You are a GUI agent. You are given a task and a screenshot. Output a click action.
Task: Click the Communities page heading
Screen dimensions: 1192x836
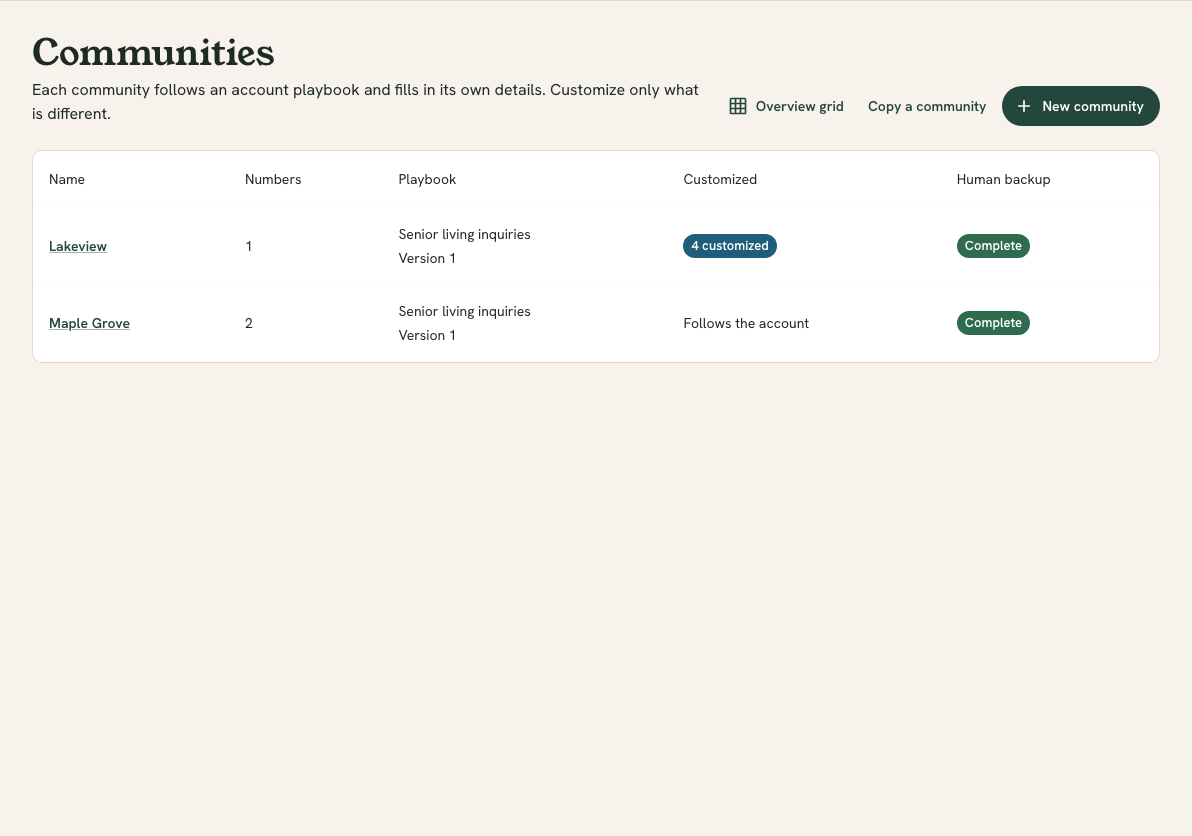[153, 52]
